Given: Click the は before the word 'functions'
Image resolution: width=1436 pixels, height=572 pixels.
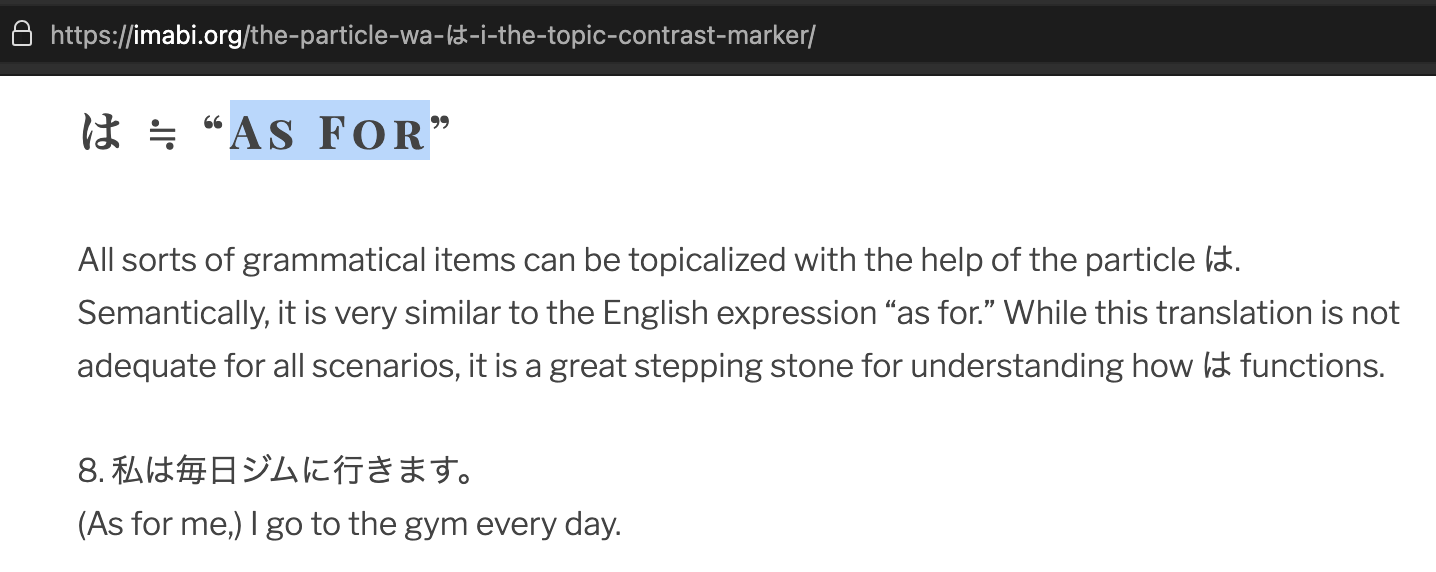Looking at the screenshot, I should 1216,366.
